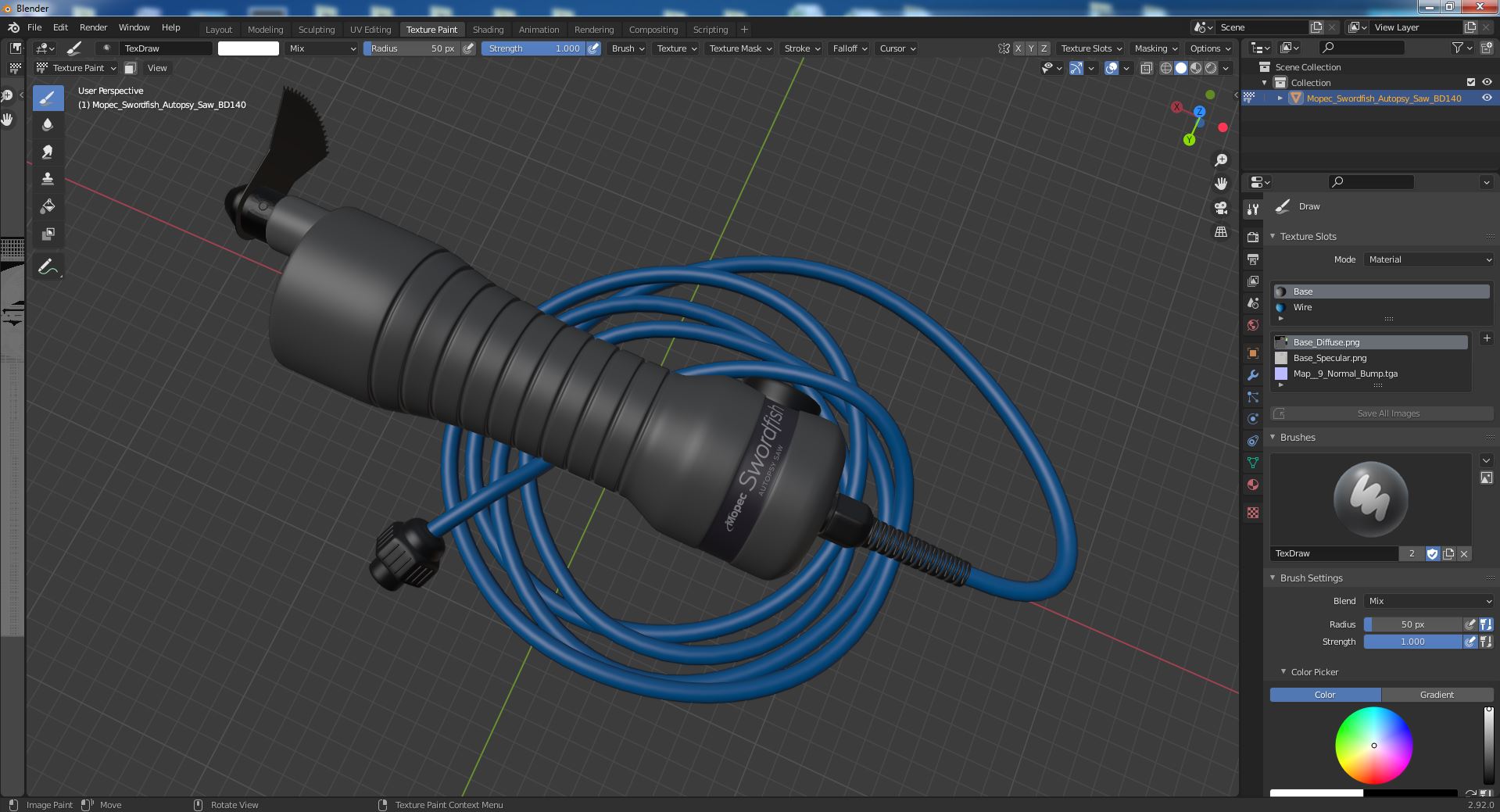Click the brush color swatch in header

point(248,48)
